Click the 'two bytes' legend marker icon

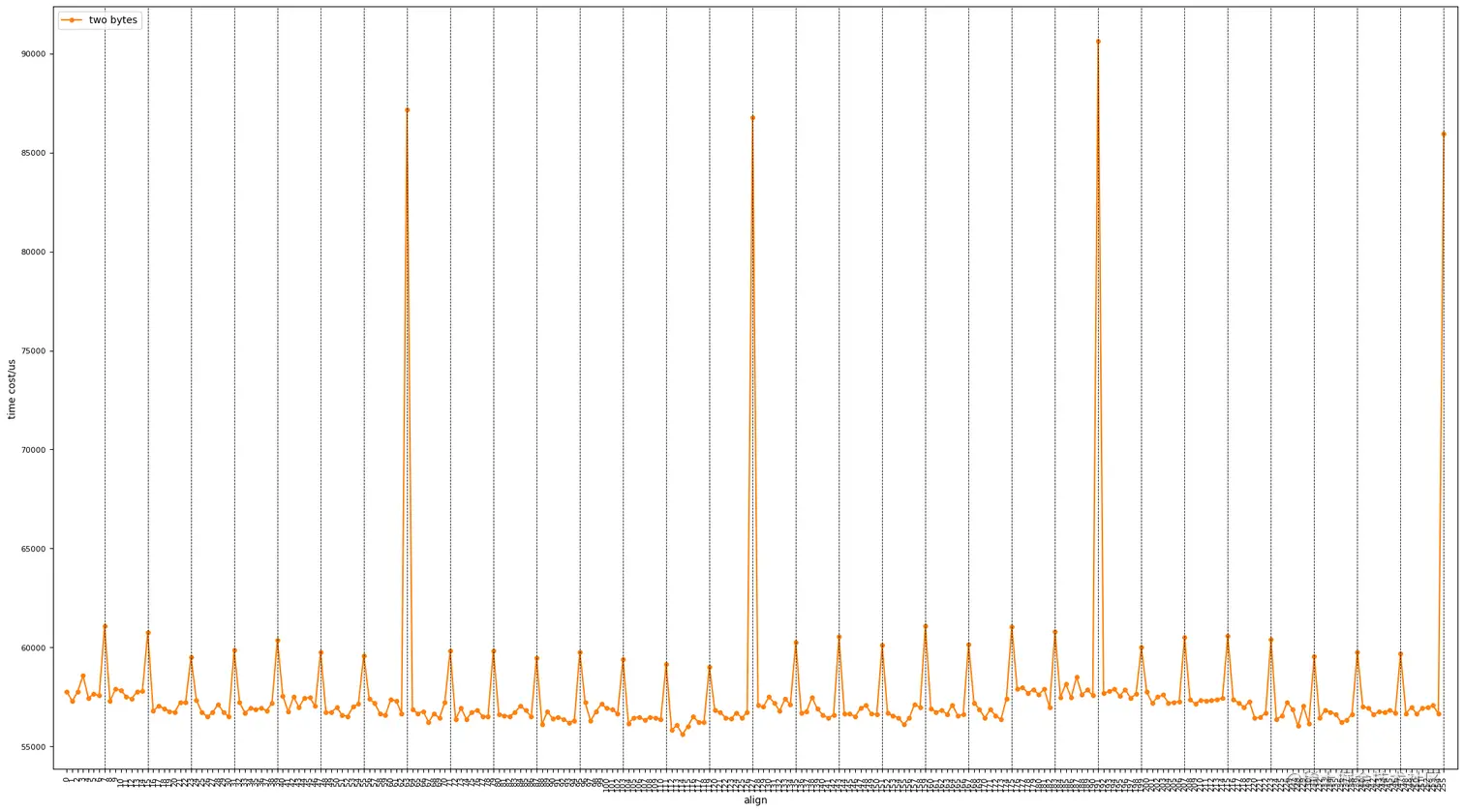tap(71, 19)
